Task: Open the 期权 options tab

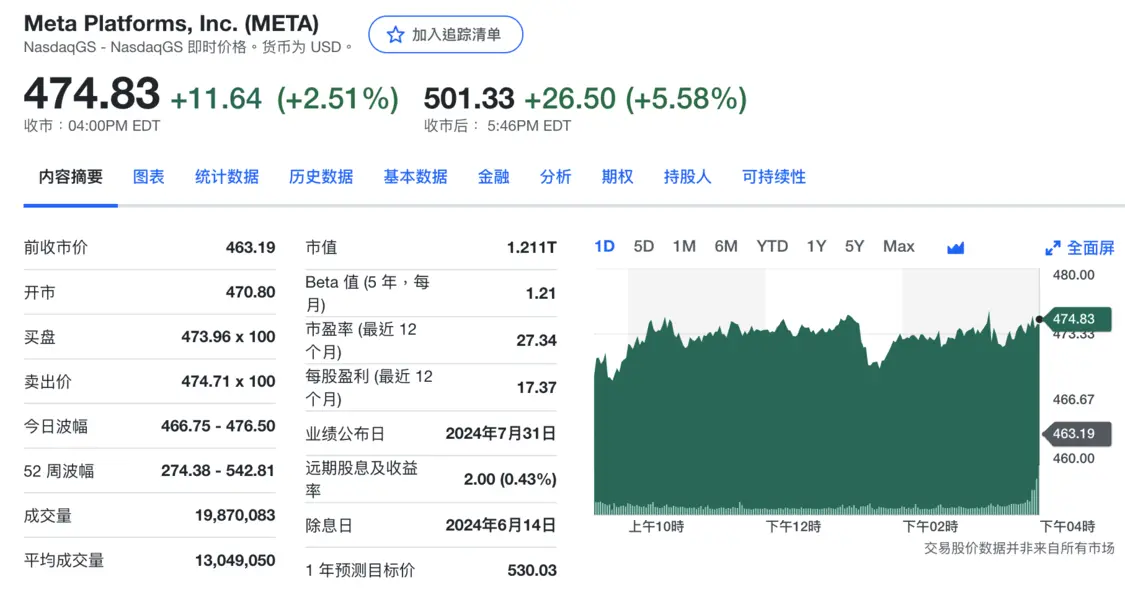Action: click(x=617, y=177)
